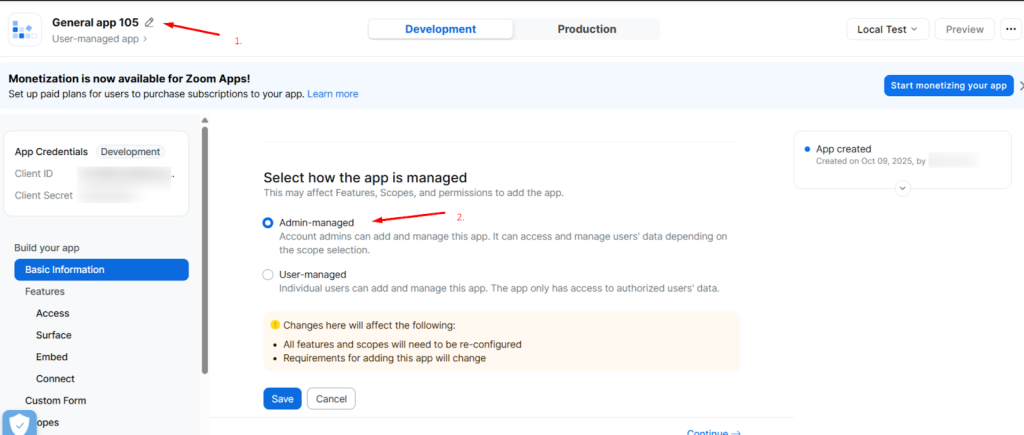The height and width of the screenshot is (435, 1024).
Task: Expand the App created activity chevron
Action: pyautogui.click(x=902, y=187)
